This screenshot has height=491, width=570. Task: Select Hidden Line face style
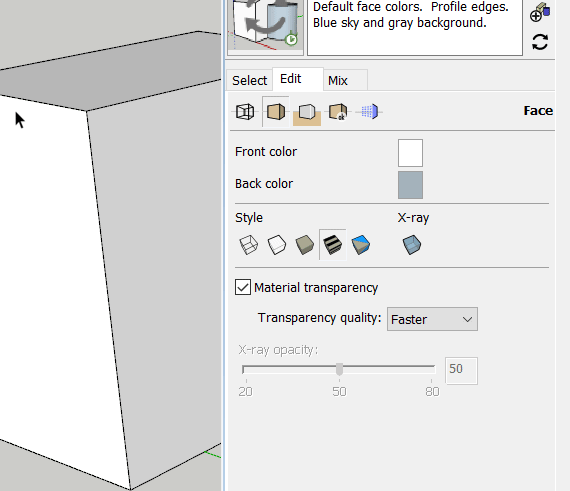(x=277, y=245)
